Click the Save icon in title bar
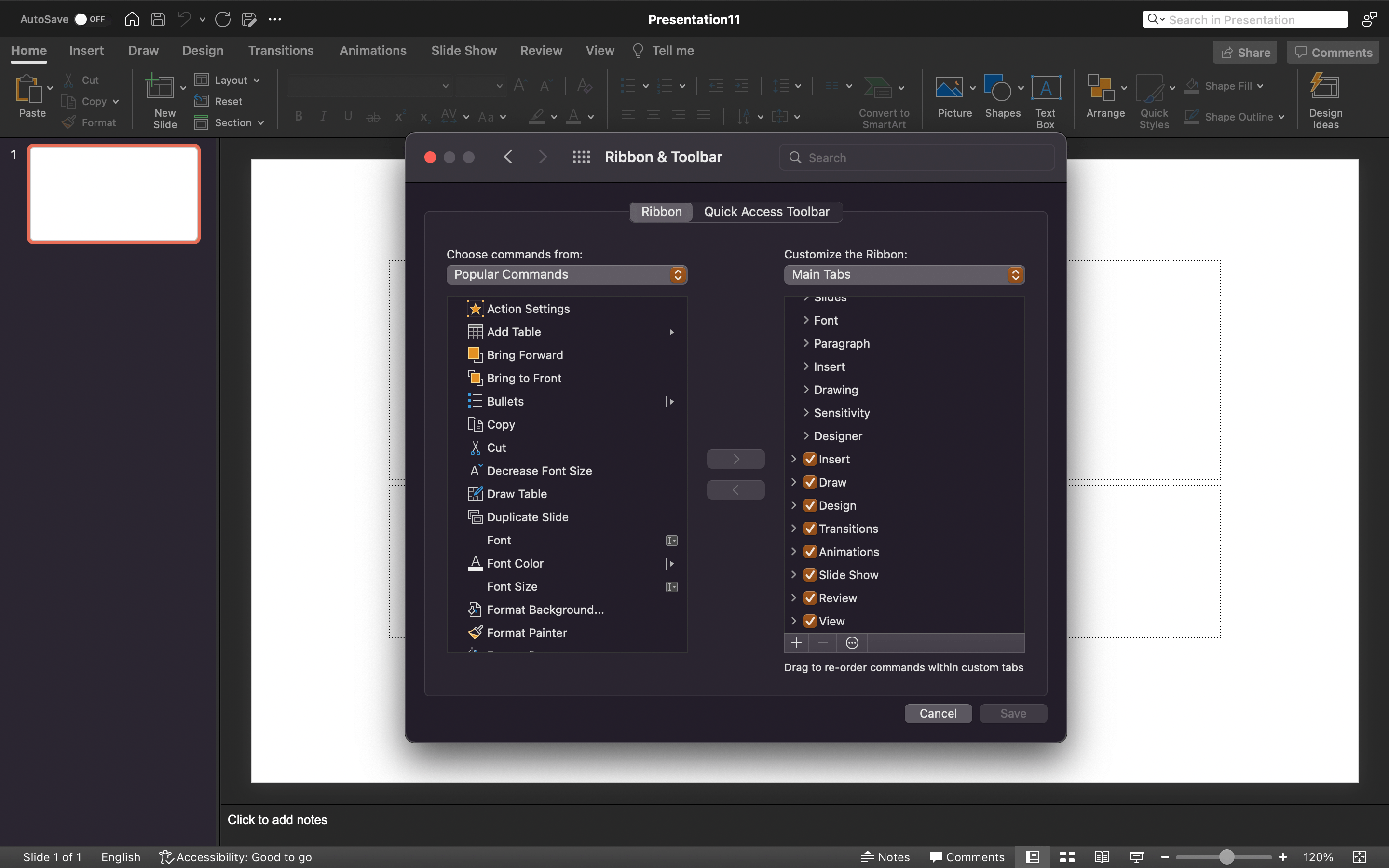Image resolution: width=1389 pixels, height=868 pixels. 158,19
